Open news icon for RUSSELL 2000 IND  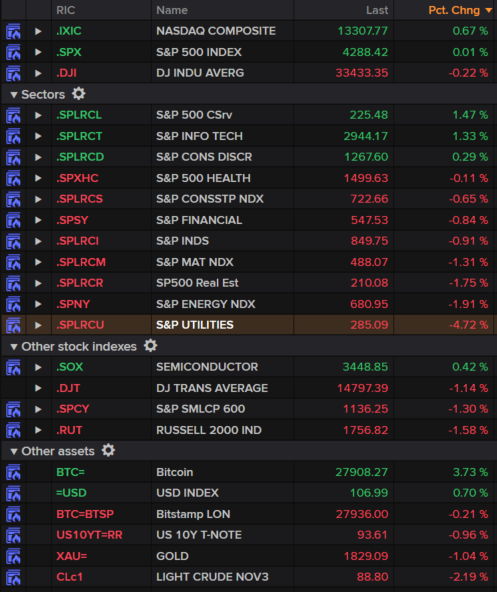pyautogui.click(x=13, y=430)
